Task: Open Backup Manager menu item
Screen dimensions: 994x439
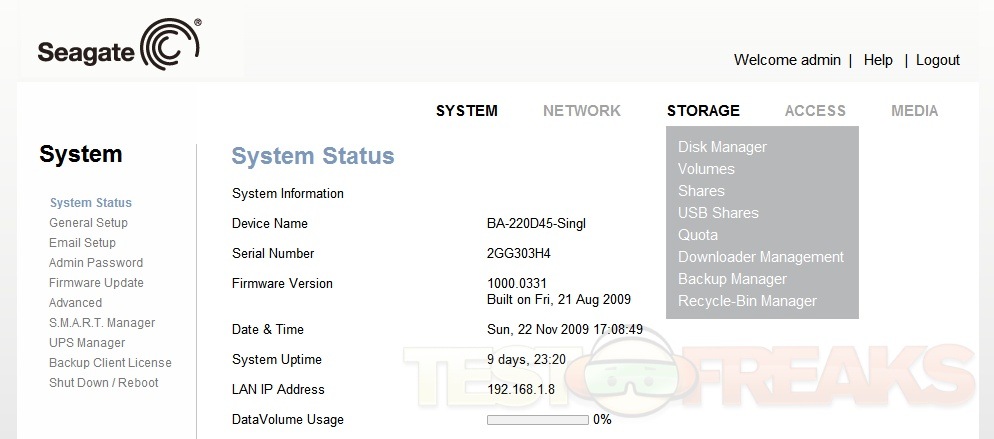Action: point(732,279)
